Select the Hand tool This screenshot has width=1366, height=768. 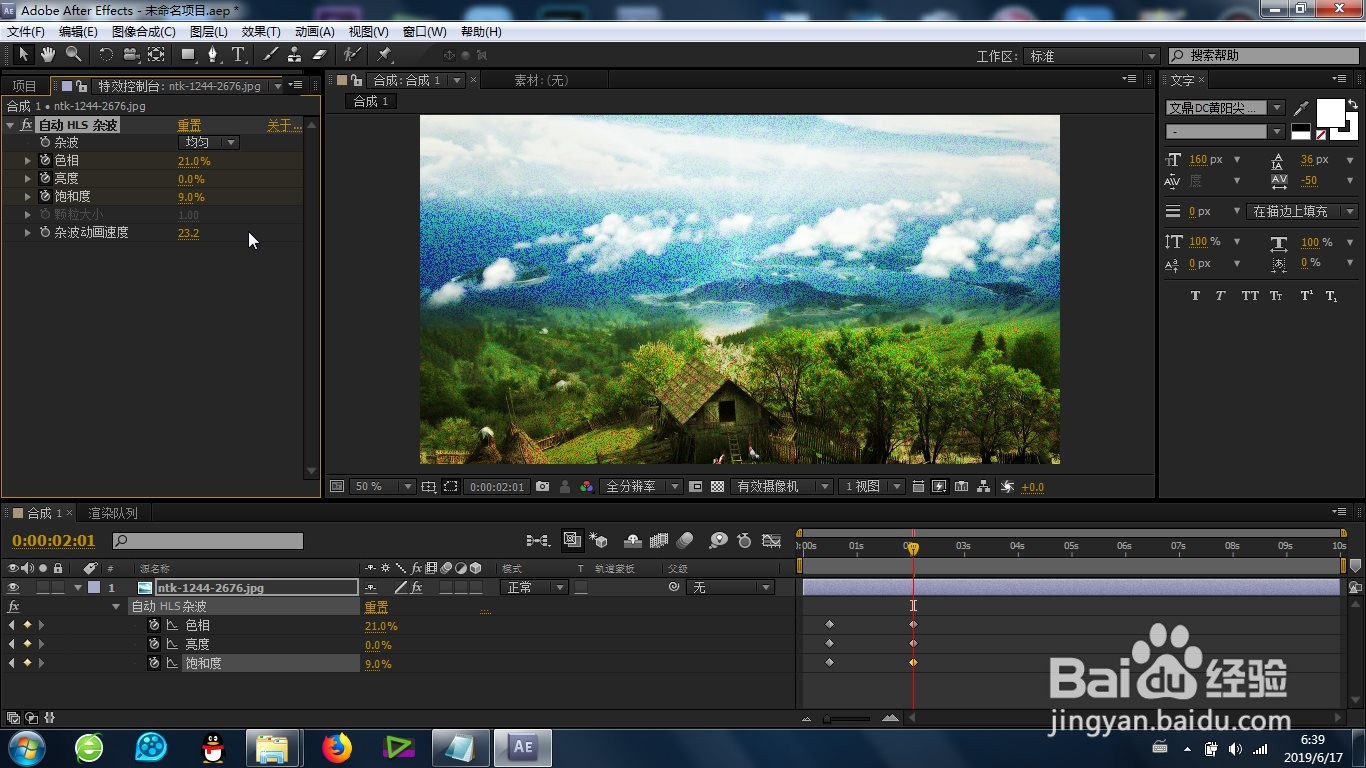pyautogui.click(x=48, y=54)
